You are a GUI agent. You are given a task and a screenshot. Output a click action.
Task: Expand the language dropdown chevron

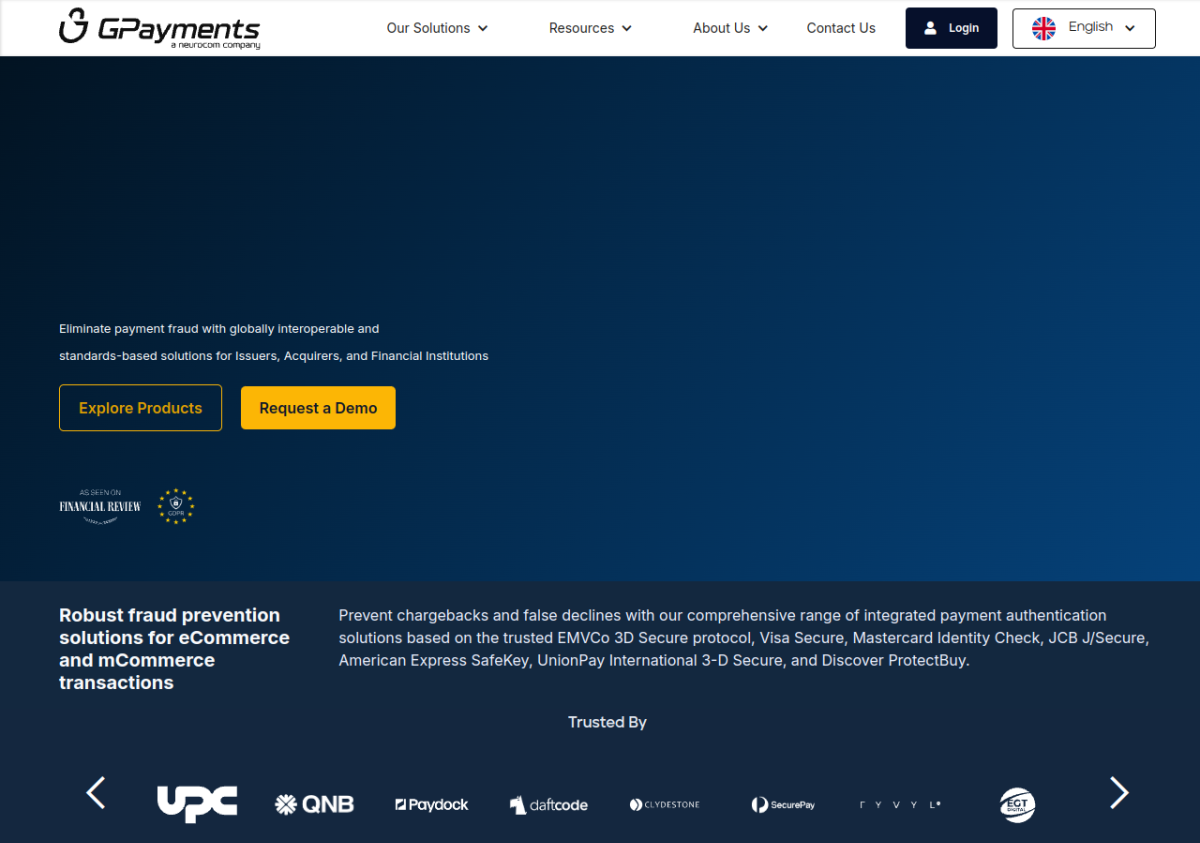tap(1130, 28)
